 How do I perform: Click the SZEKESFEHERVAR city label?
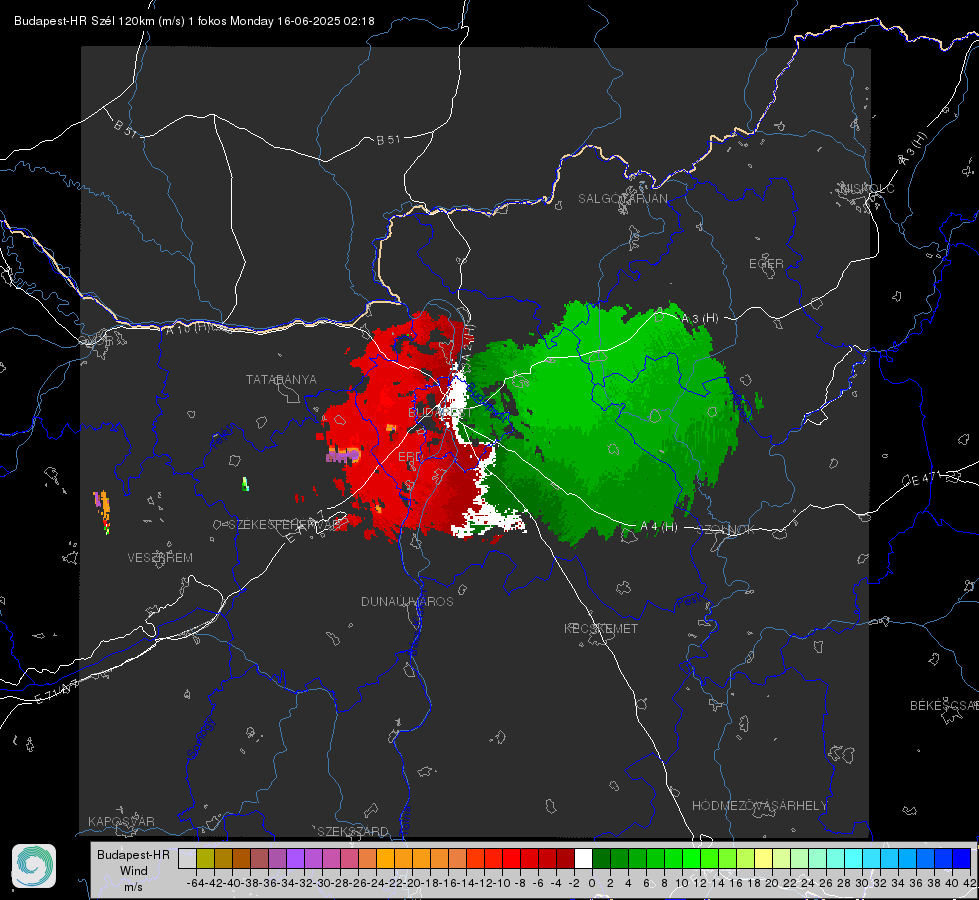pos(285,525)
